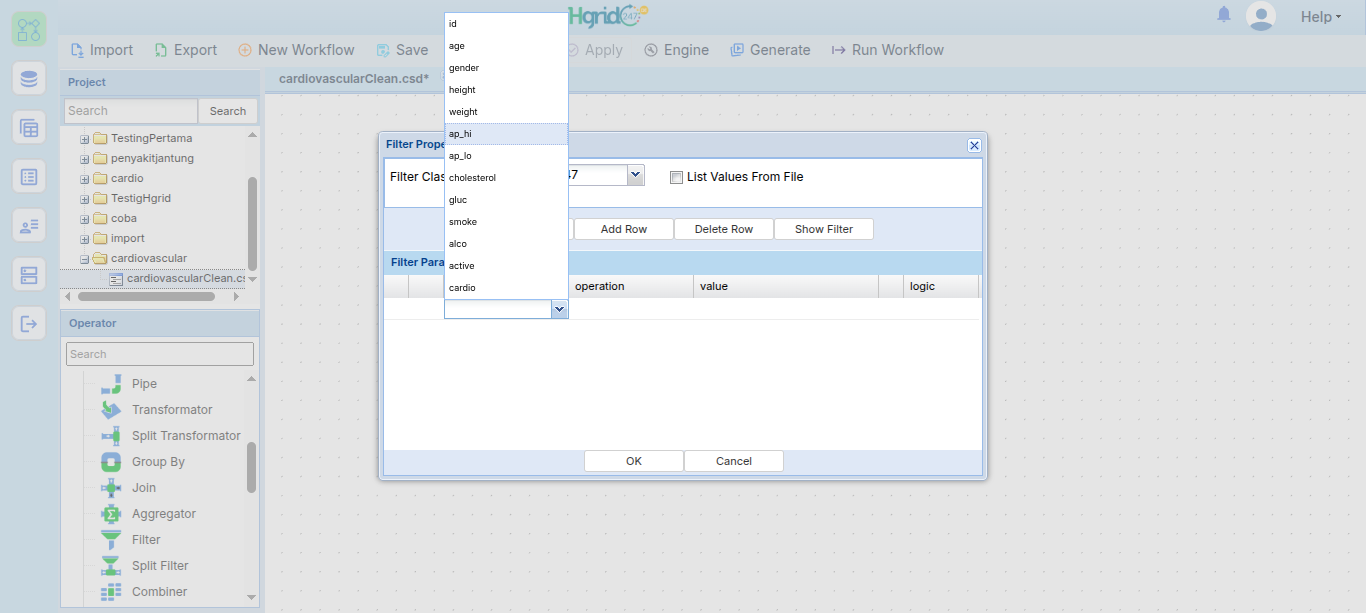
Task: Open the workflow designer sidebar icon
Action: coord(29,29)
